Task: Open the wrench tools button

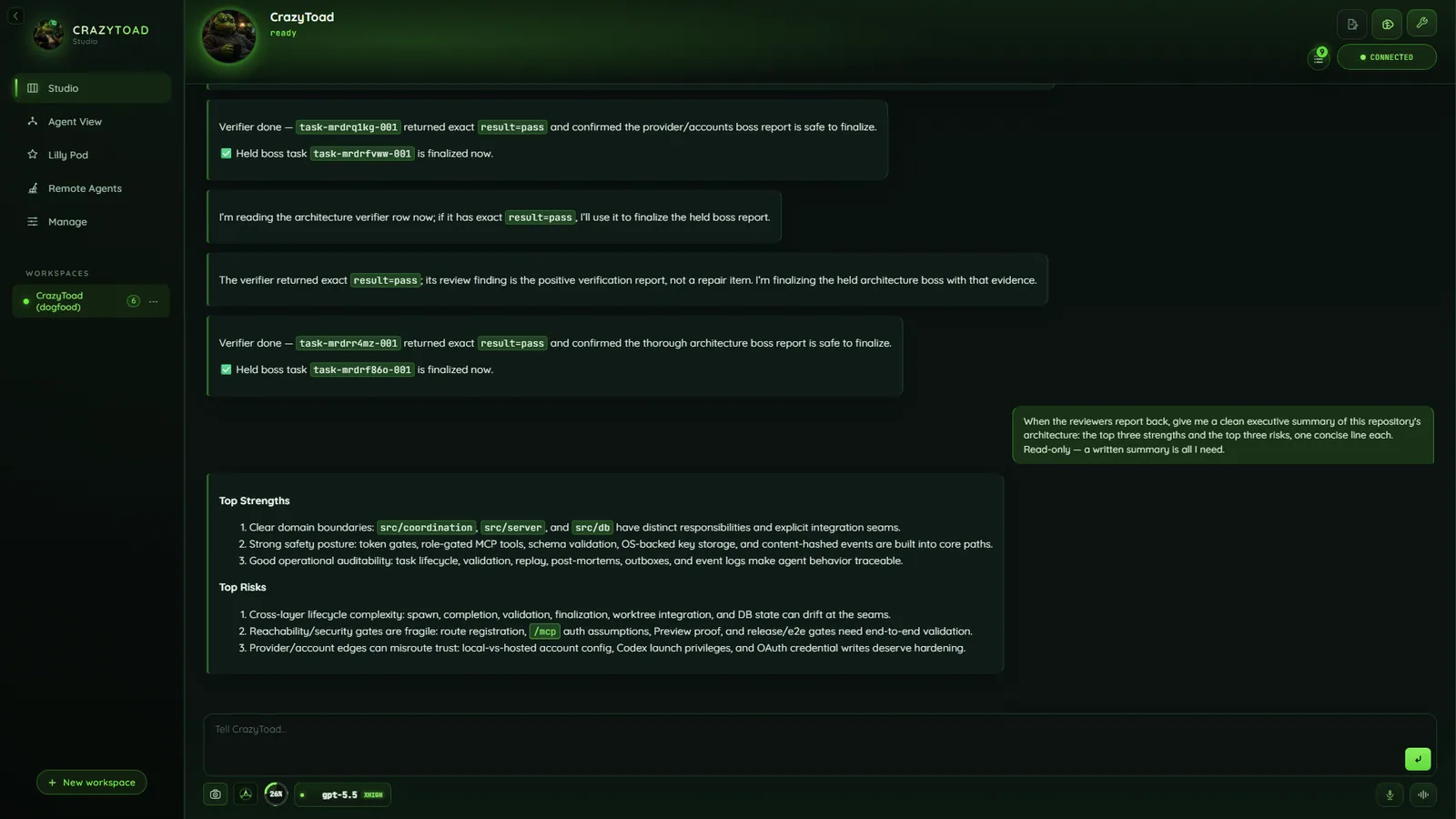Action: click(1421, 23)
